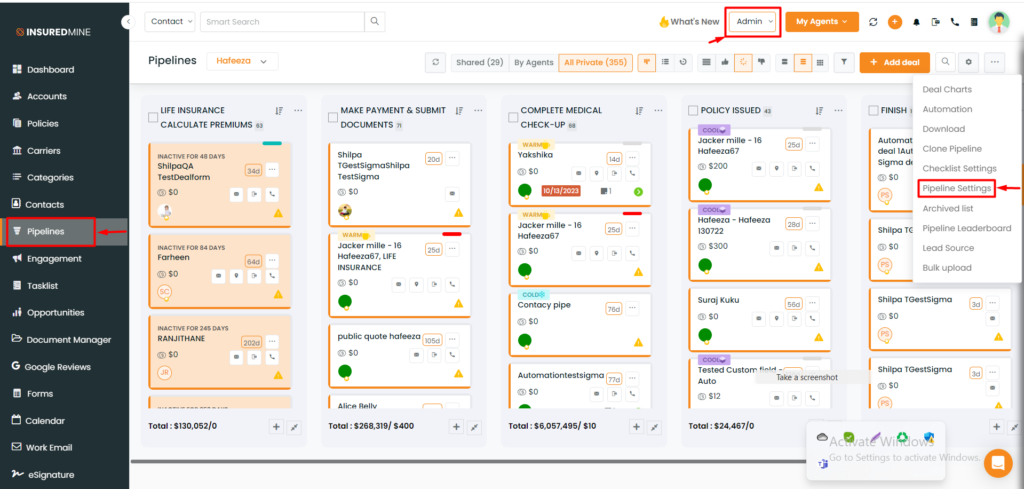
Task: Open Archived list menu entry
Action: point(948,208)
